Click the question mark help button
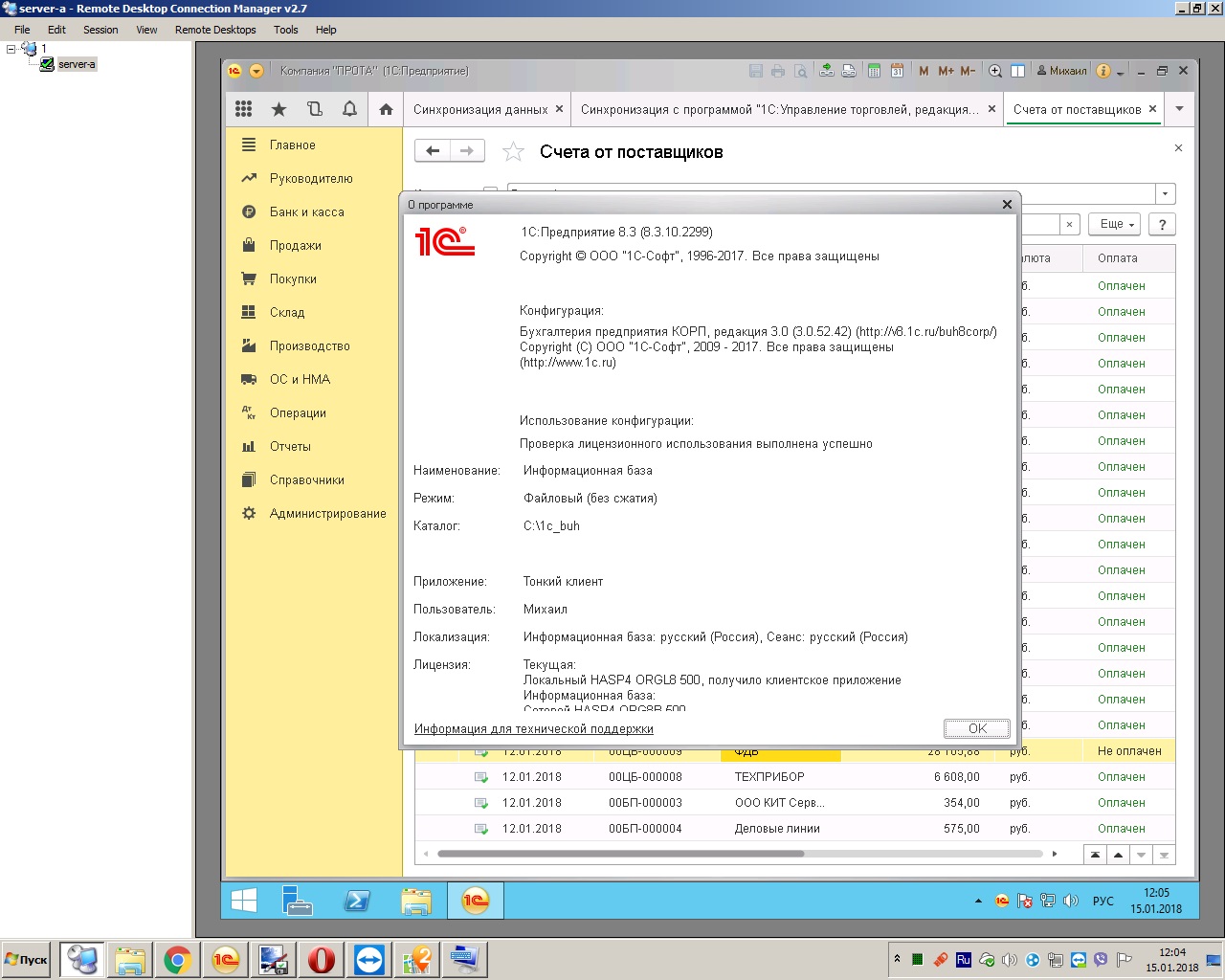Screen dimensions: 1225x980 1162,224
